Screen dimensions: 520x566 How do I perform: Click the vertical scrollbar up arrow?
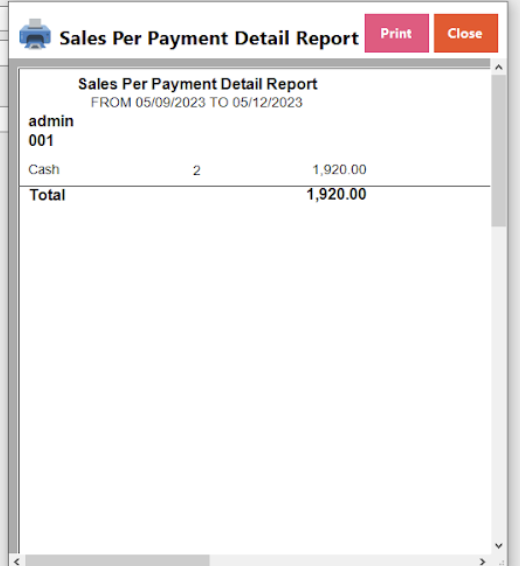(x=499, y=67)
